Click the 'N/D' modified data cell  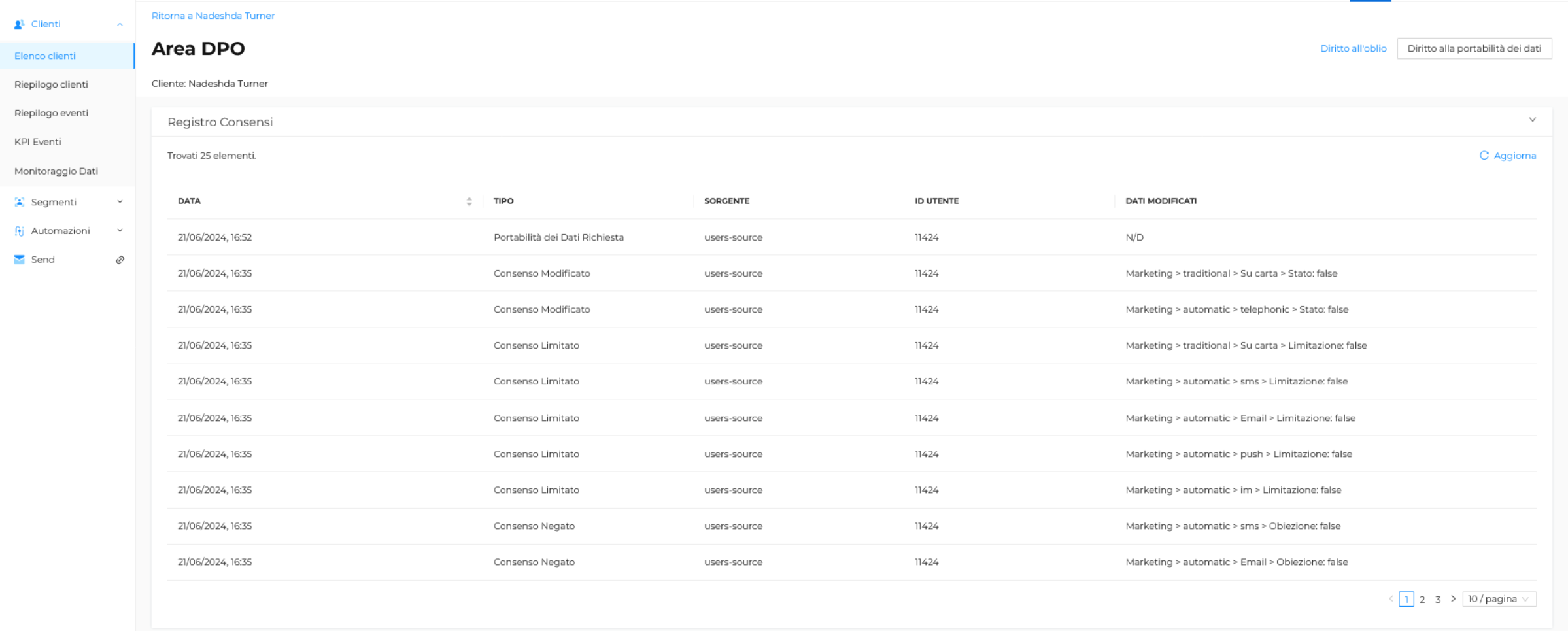pos(1134,237)
